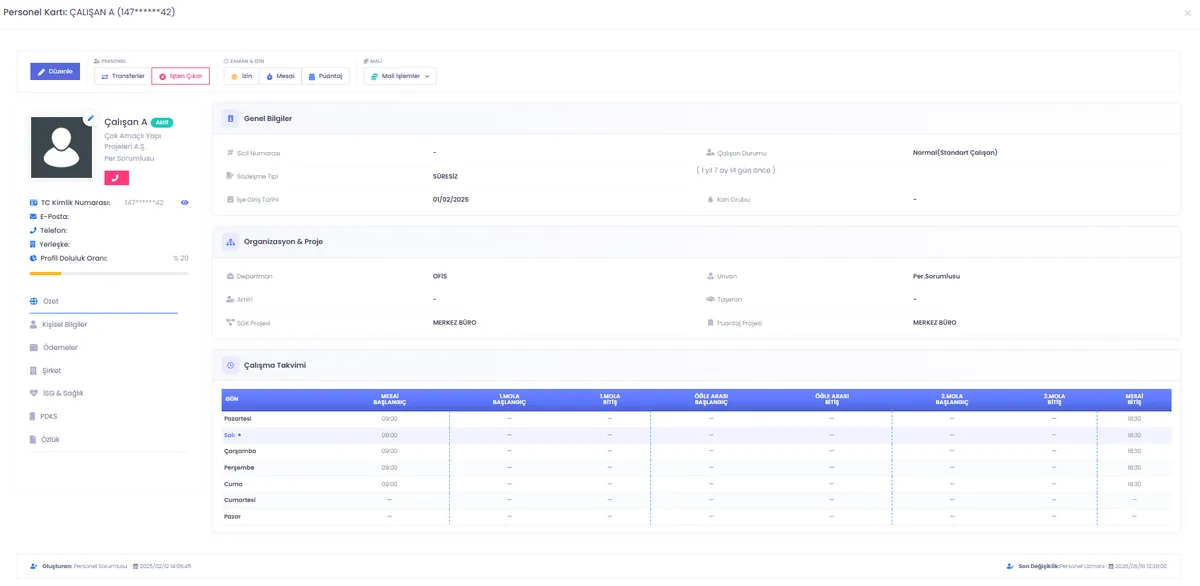The image size is (1200, 586).
Task: Open the Mesai overtime button
Action: click(280, 76)
